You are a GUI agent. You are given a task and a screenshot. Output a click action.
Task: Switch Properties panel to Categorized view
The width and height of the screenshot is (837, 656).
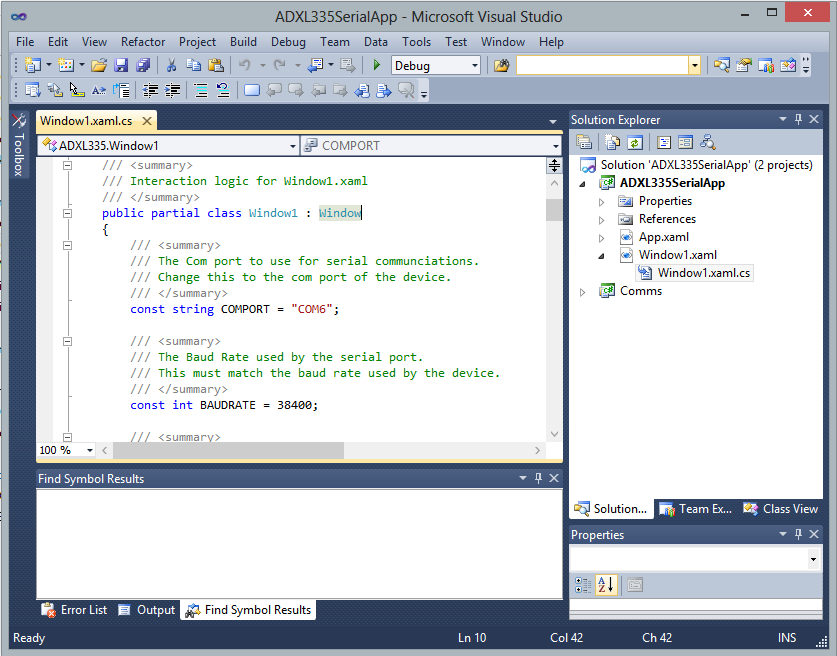click(583, 585)
